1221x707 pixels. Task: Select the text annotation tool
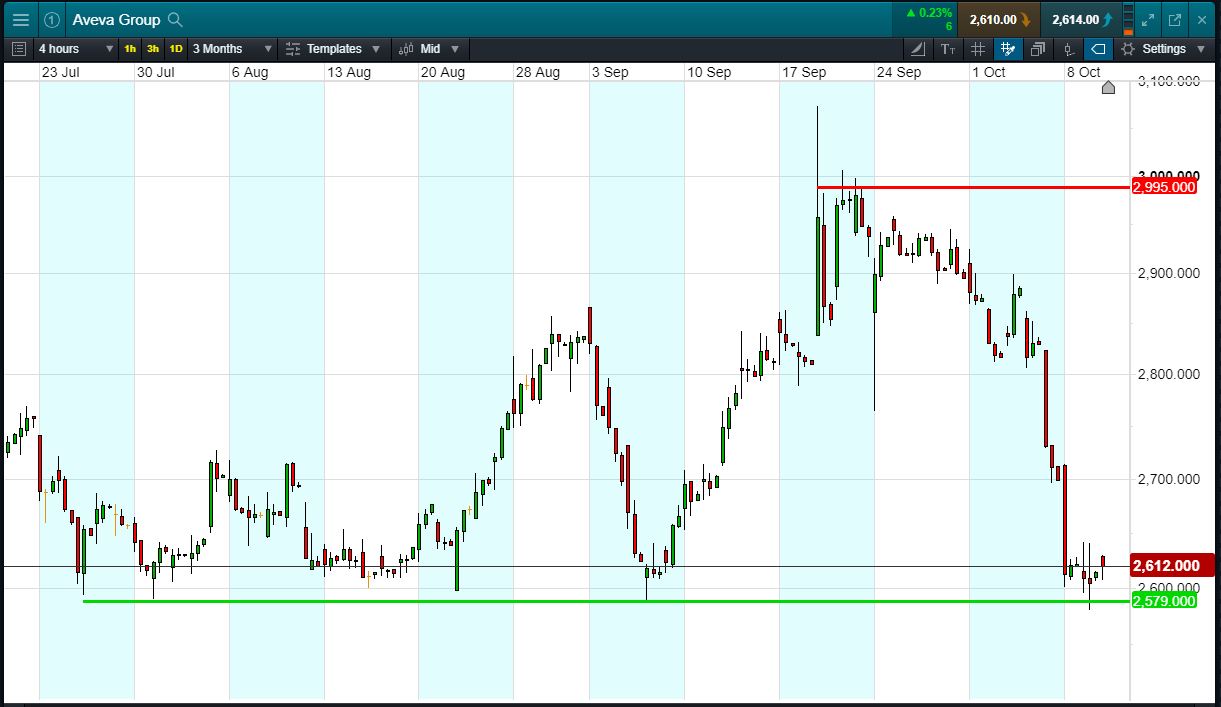point(948,48)
